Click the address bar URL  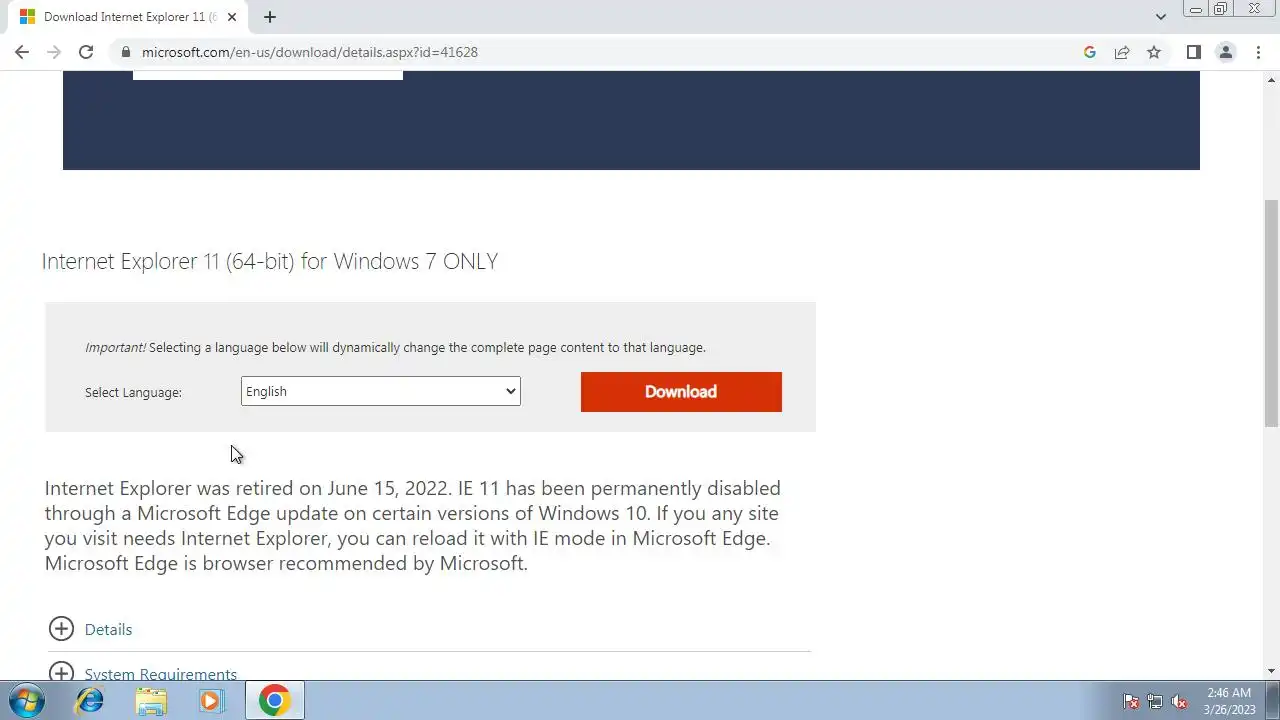310,52
